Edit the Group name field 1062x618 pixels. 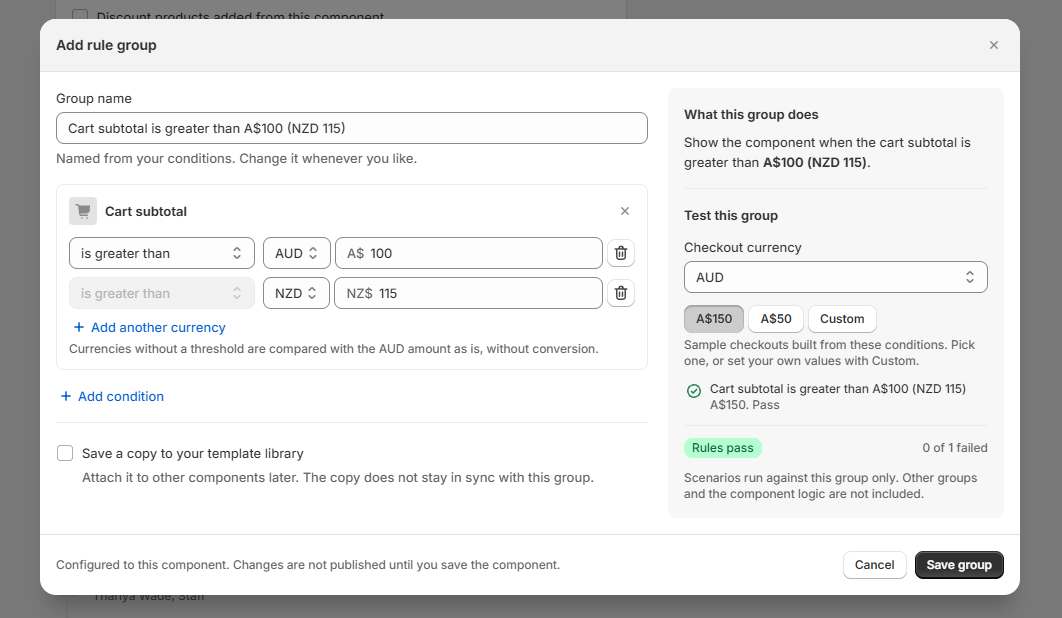(352, 128)
